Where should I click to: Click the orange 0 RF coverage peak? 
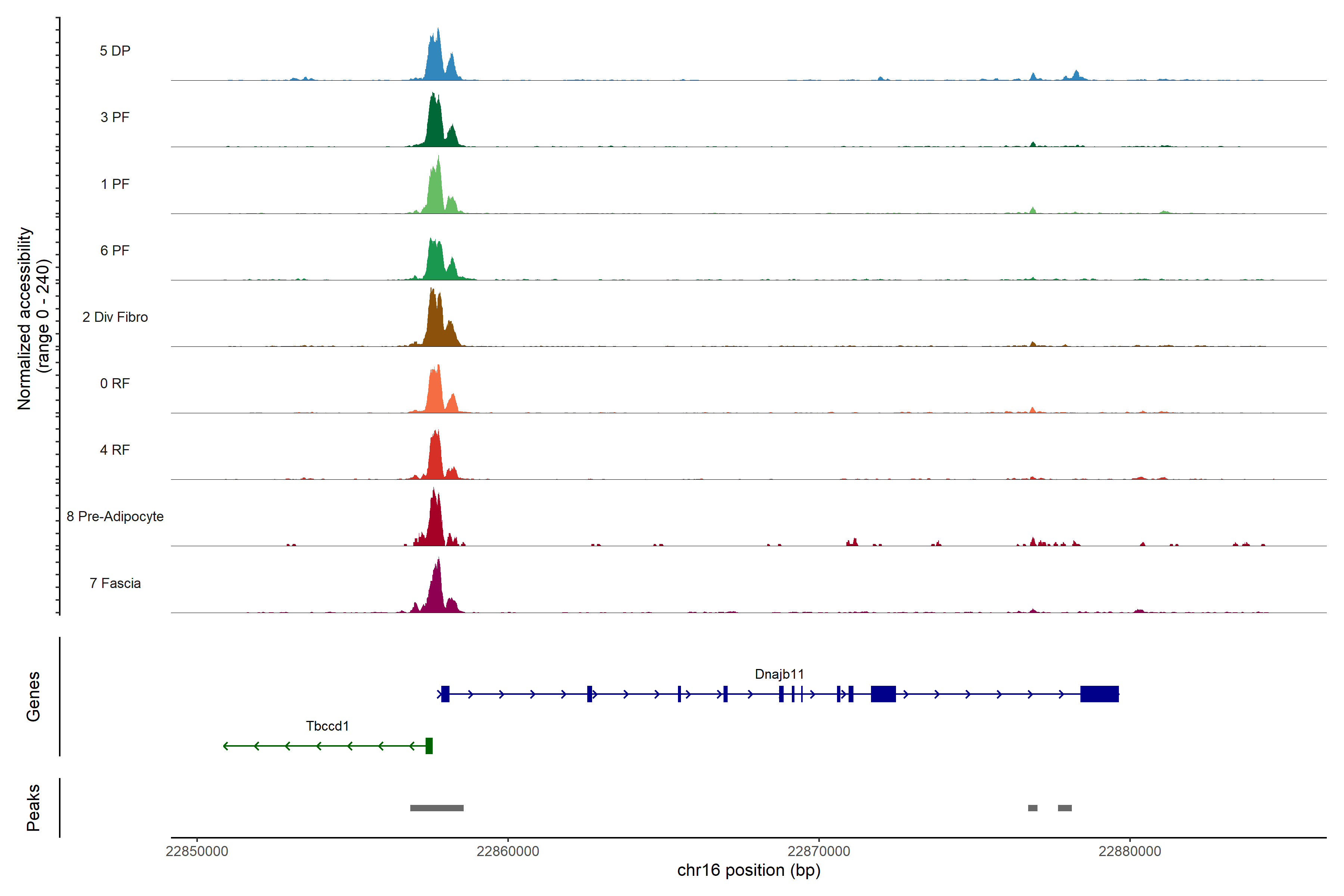click(435, 391)
